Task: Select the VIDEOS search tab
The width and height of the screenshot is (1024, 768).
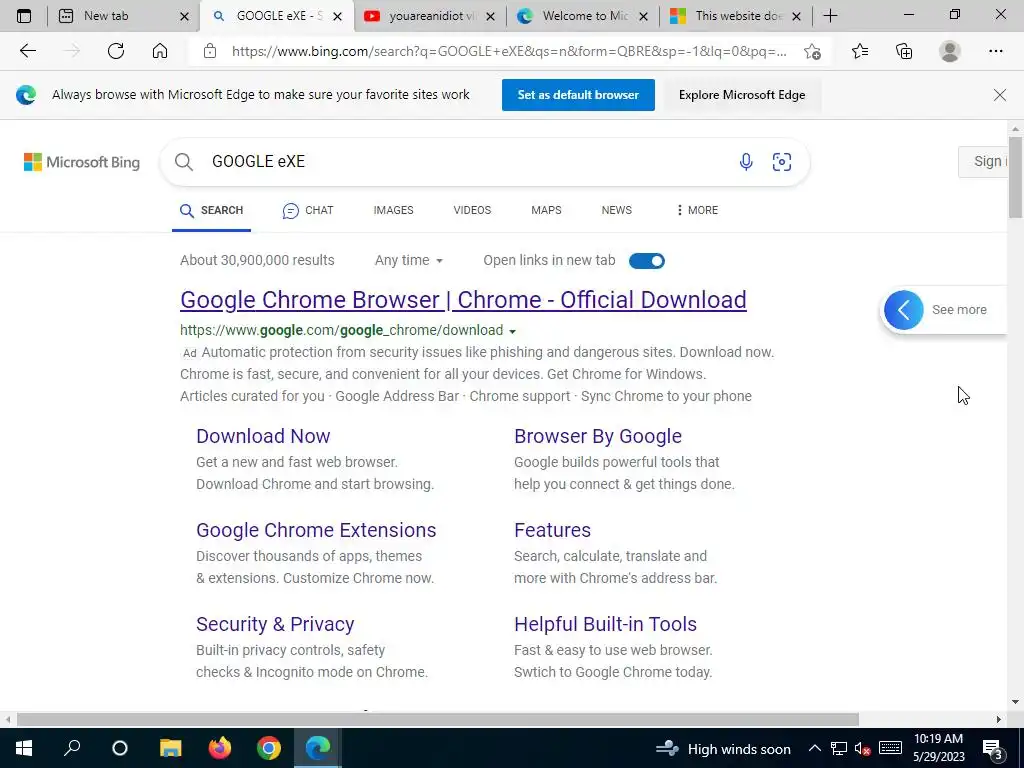Action: 472,210
